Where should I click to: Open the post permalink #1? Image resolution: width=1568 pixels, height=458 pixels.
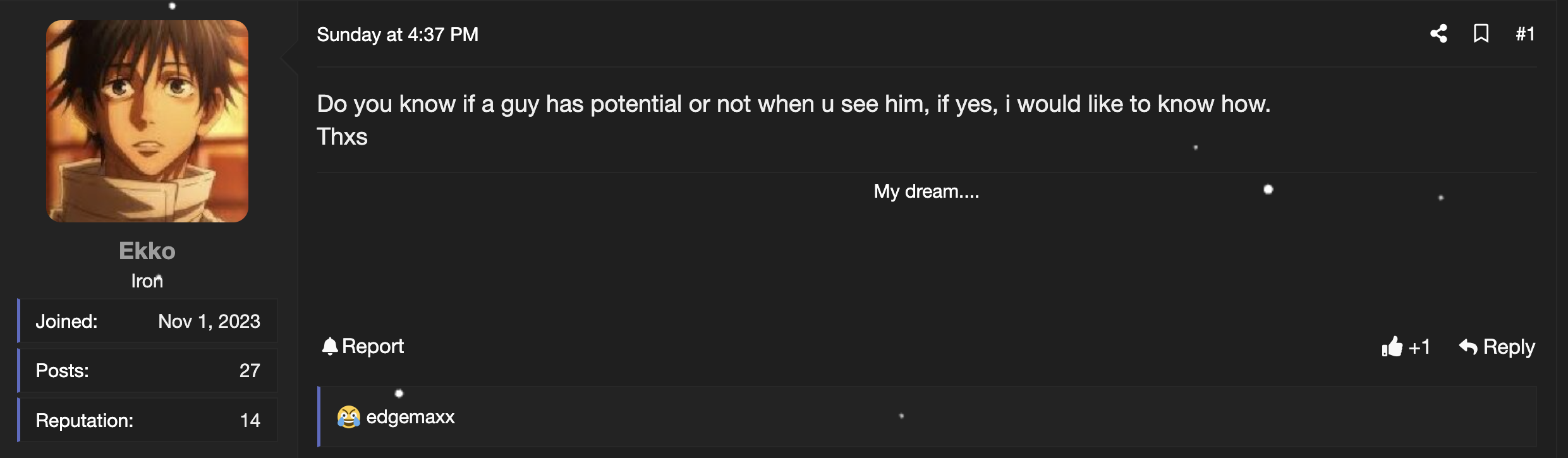(1525, 34)
